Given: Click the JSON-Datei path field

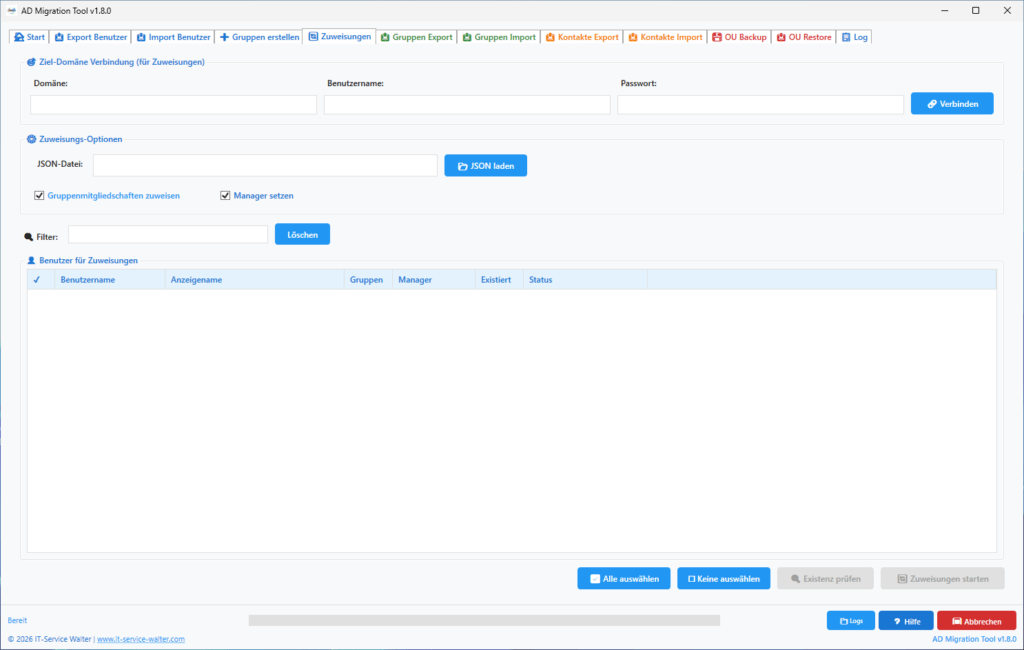Looking at the screenshot, I should coord(265,165).
